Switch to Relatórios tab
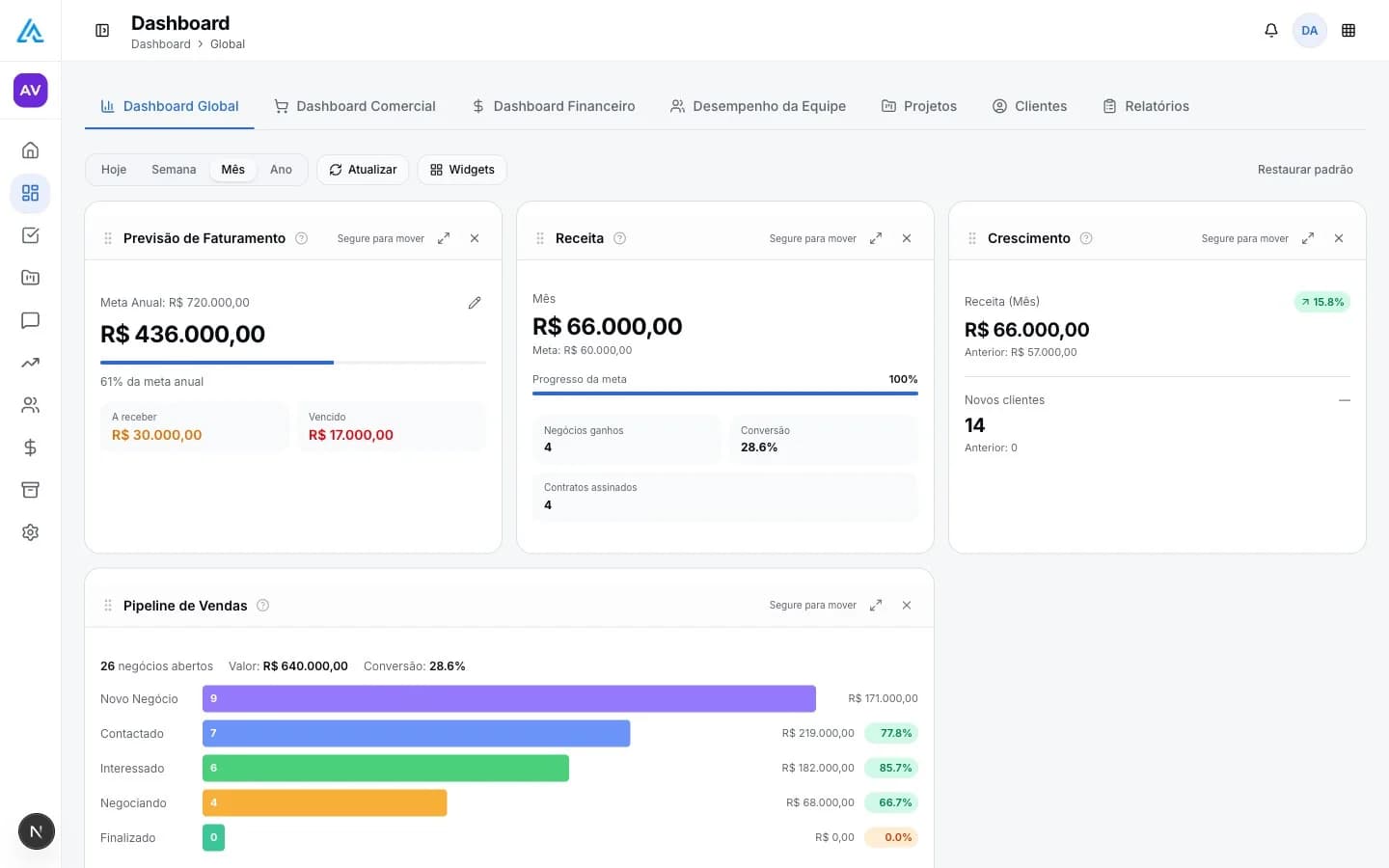Image resolution: width=1389 pixels, height=868 pixels. (1146, 106)
